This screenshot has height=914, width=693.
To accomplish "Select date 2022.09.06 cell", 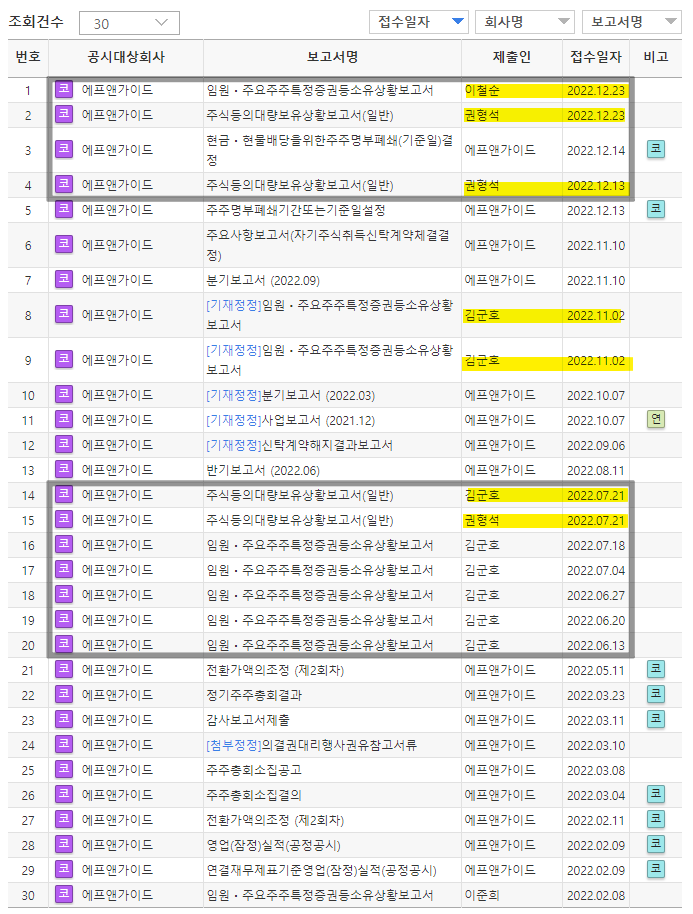I will pyautogui.click(x=596, y=445).
